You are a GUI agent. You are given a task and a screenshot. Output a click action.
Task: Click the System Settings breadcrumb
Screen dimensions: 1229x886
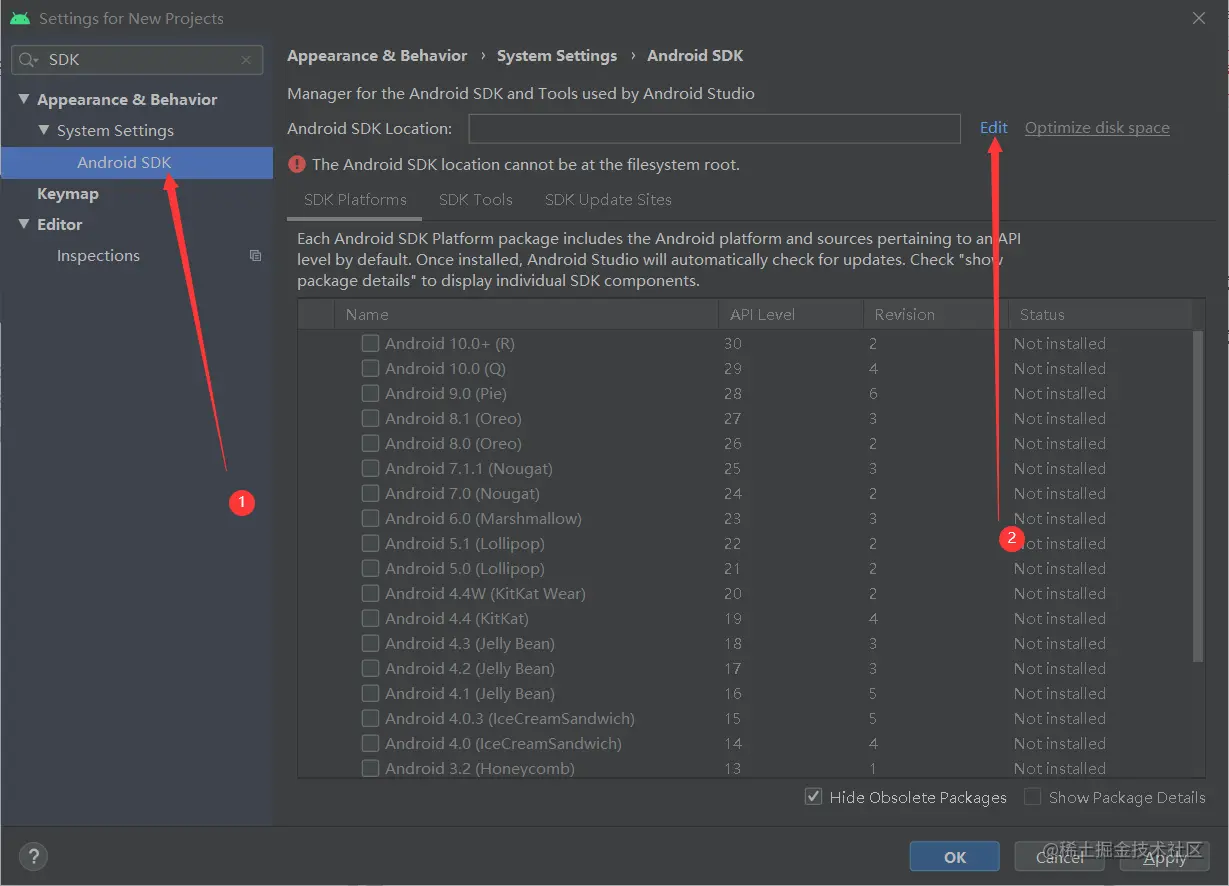[x=557, y=56]
